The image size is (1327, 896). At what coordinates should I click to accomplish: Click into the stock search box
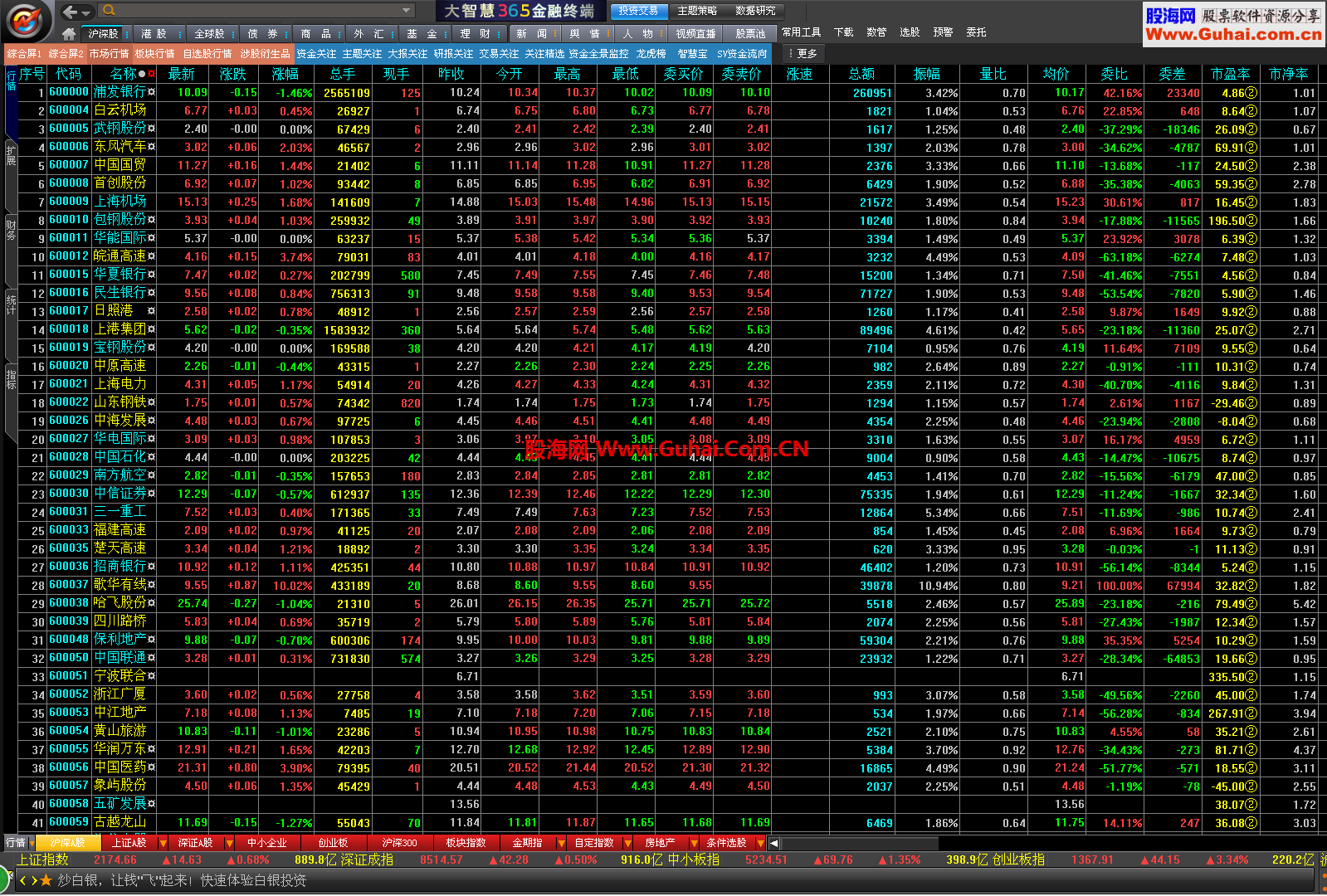point(257,11)
